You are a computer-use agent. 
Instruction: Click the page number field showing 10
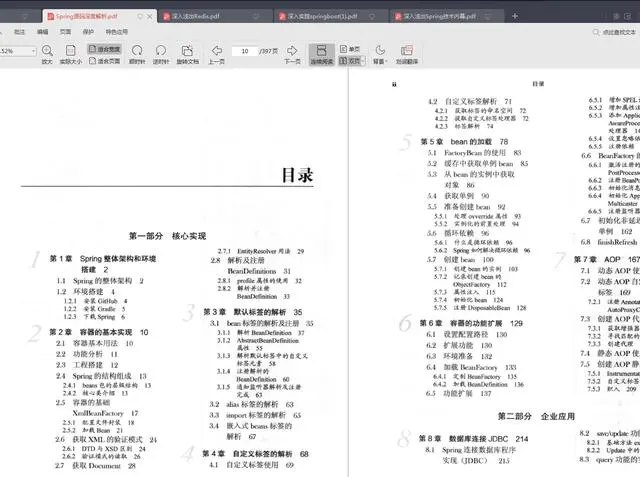[x=245, y=51]
